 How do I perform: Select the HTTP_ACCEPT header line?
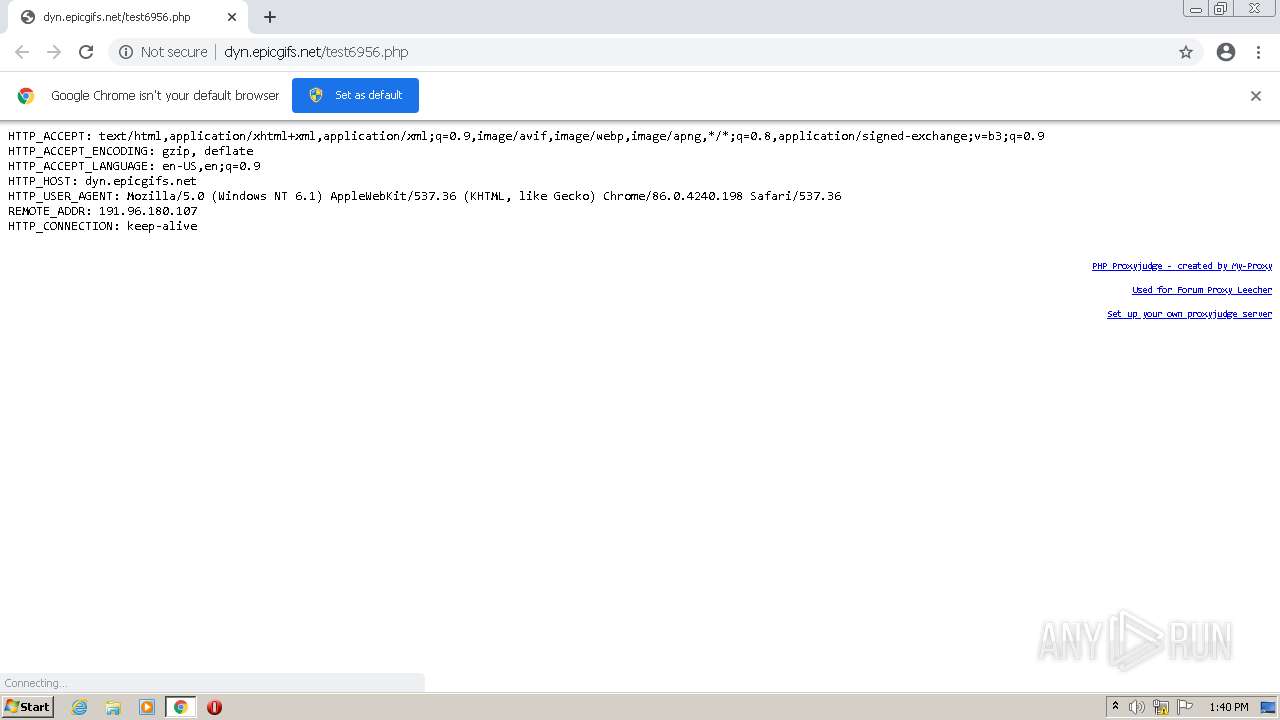(526, 136)
